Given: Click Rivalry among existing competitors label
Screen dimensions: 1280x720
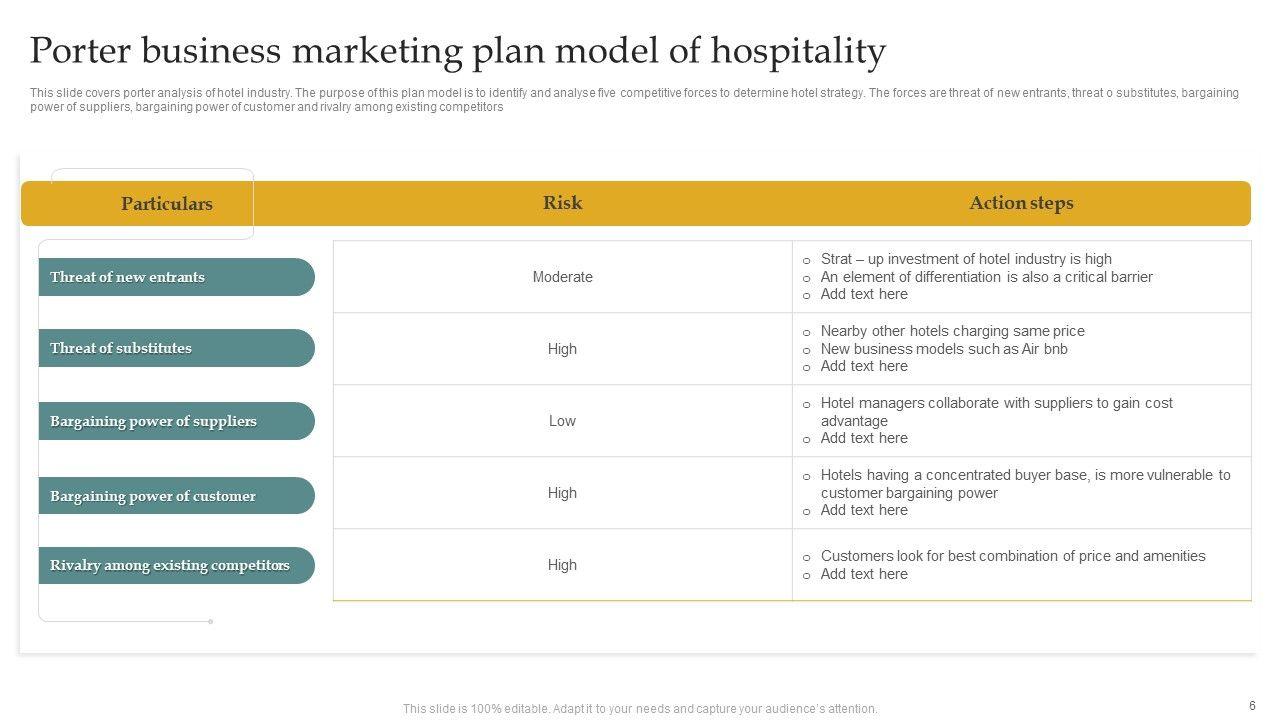Looking at the screenshot, I should (x=170, y=565).
